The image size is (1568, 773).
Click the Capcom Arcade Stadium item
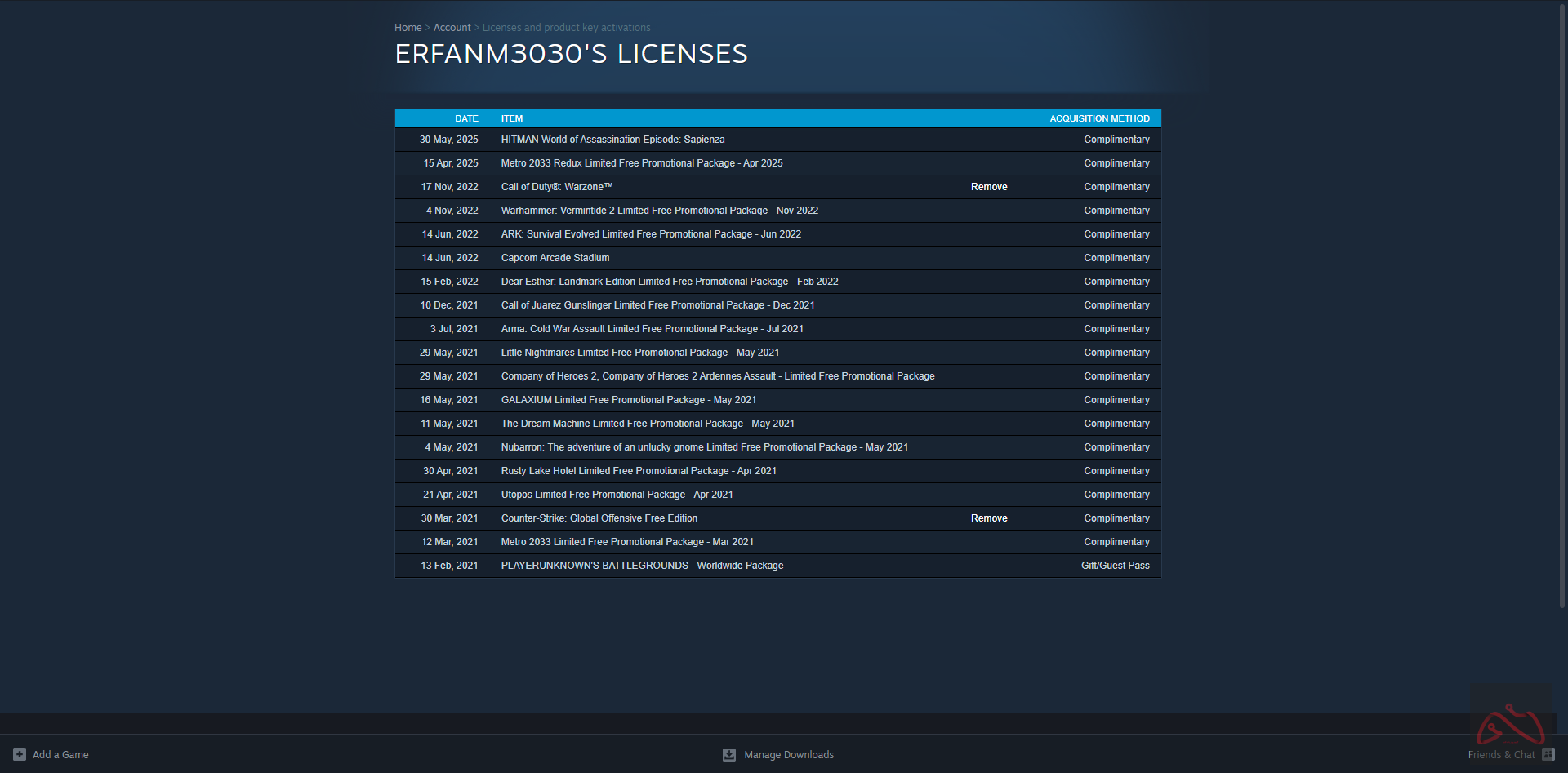click(555, 258)
